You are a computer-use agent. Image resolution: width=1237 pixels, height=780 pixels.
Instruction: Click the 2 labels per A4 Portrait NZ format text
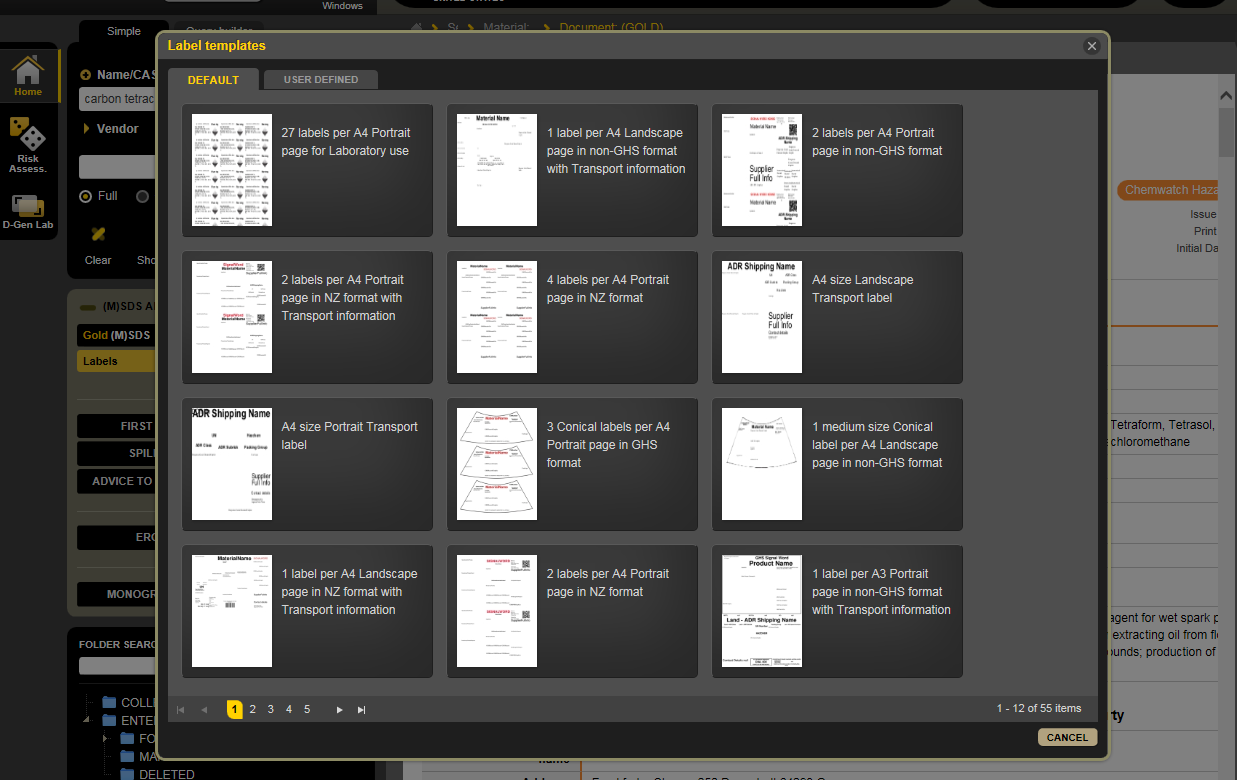tap(608, 583)
